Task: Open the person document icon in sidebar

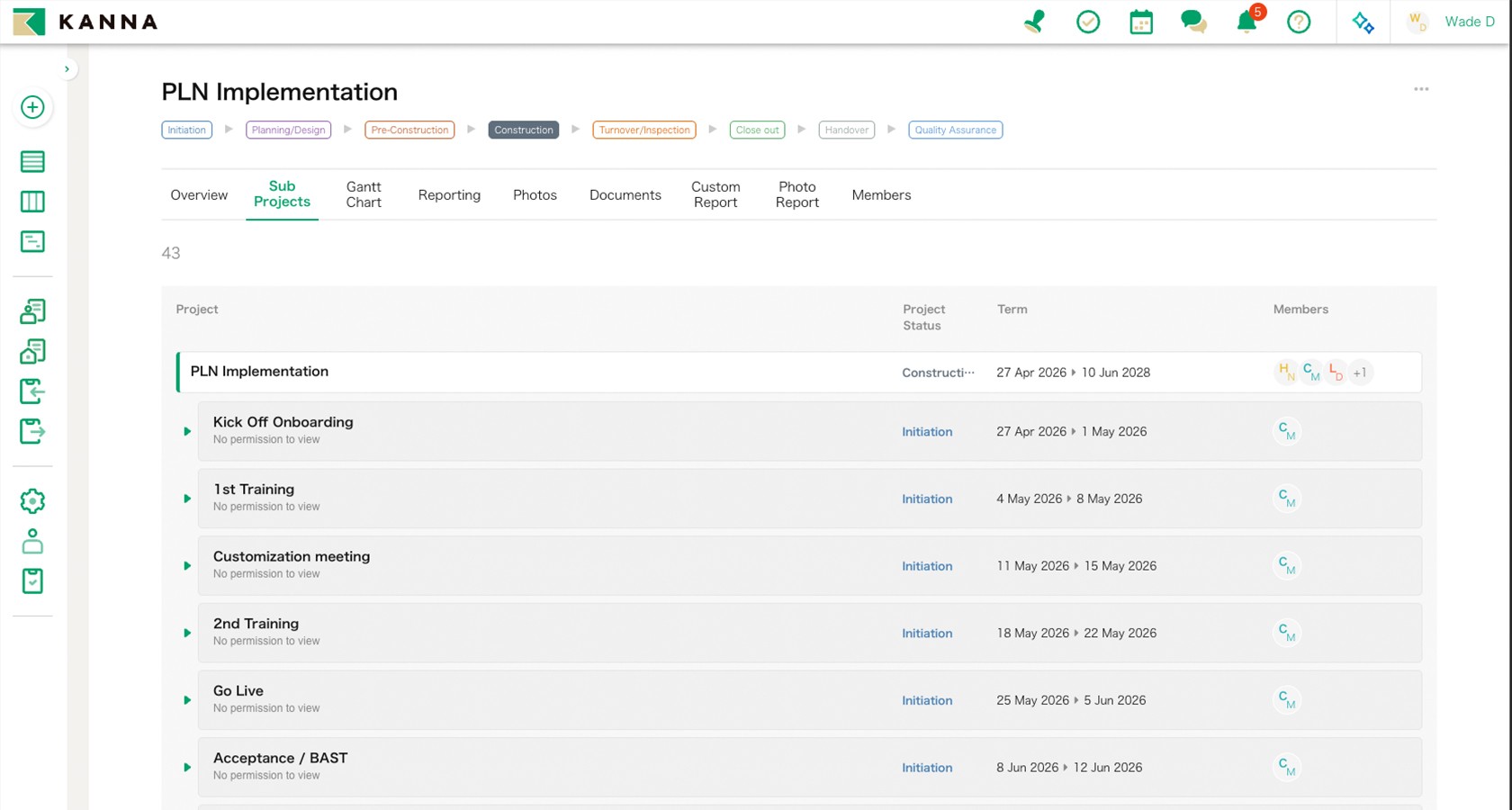Action: click(x=32, y=311)
